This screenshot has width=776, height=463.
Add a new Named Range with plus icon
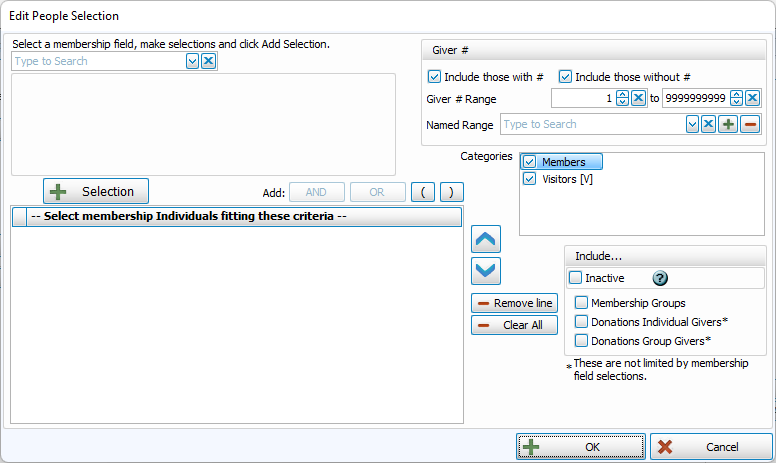coord(729,124)
